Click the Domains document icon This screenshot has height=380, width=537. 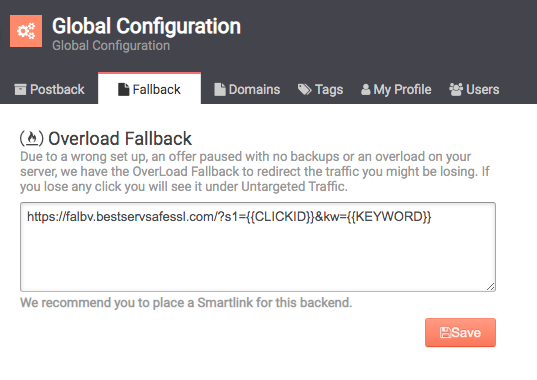coord(220,90)
